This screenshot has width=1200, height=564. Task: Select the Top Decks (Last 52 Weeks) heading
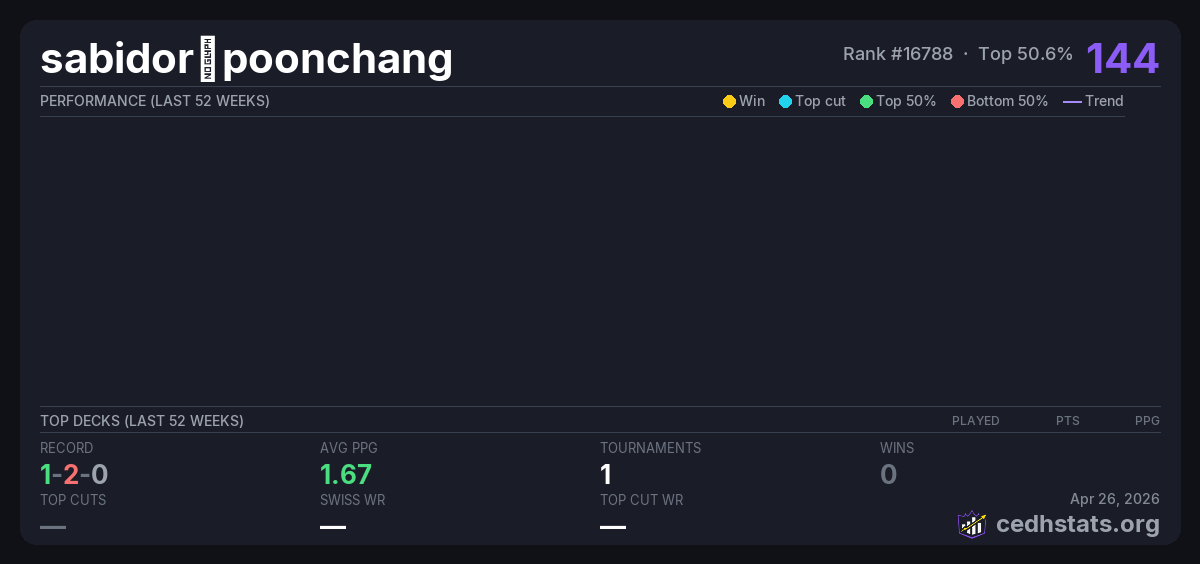click(141, 421)
